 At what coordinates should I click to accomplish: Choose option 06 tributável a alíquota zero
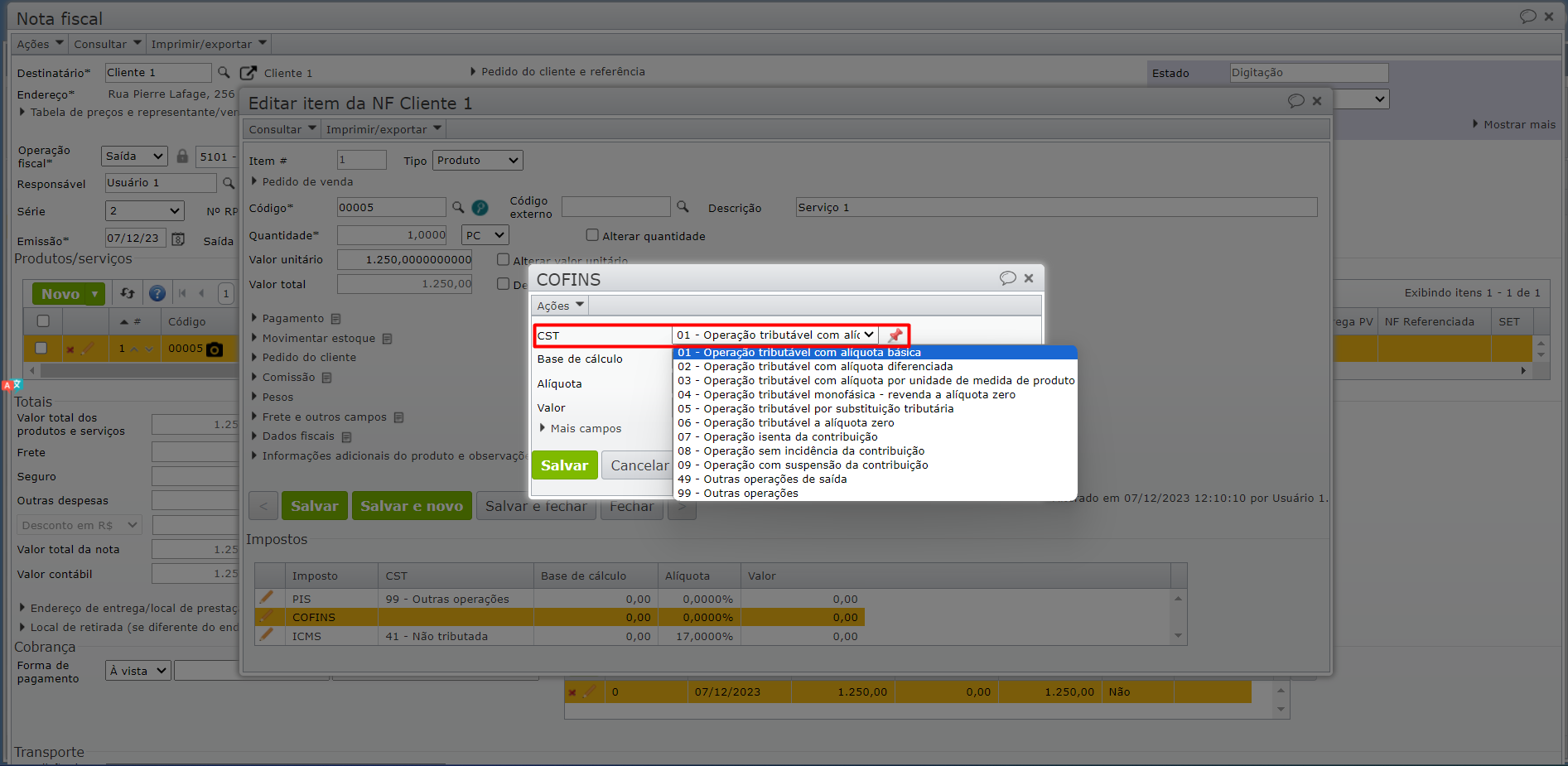875,423
